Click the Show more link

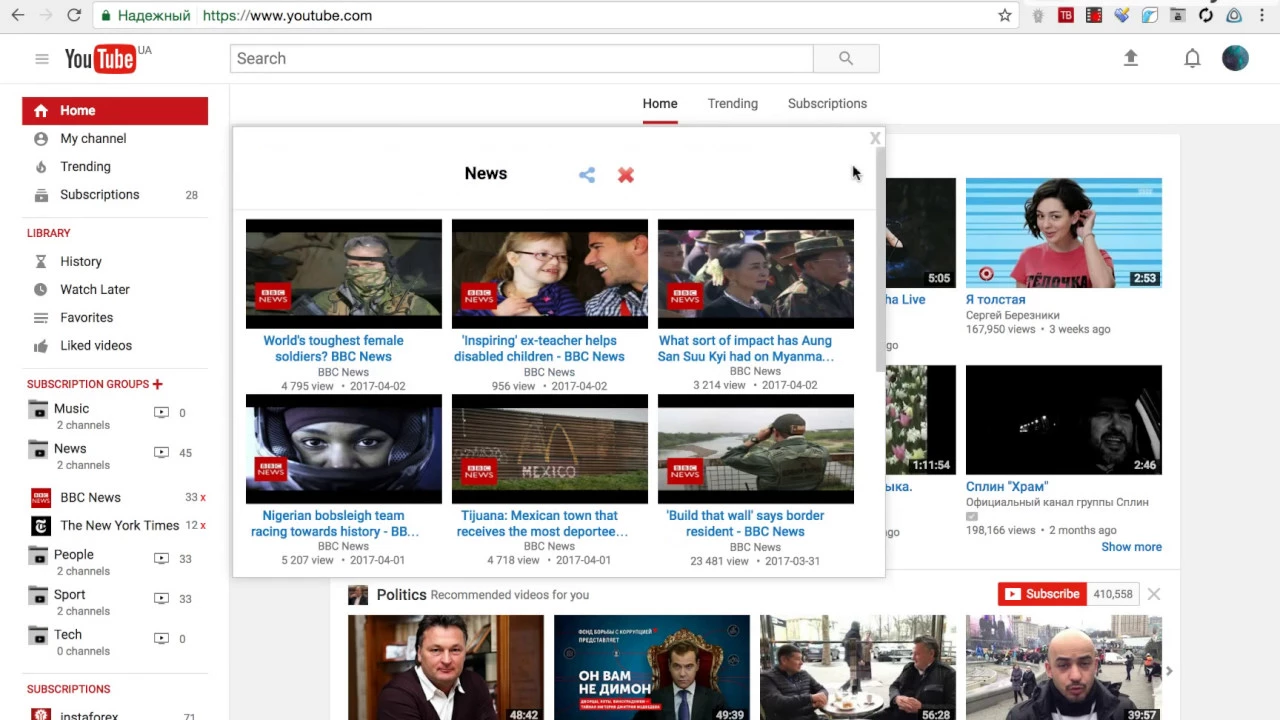pos(1131,547)
